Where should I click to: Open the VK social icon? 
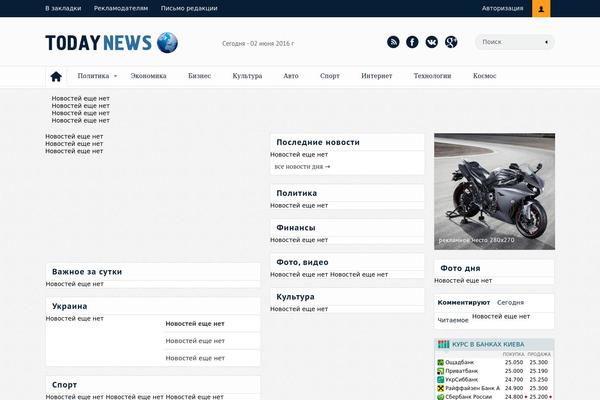coord(432,42)
